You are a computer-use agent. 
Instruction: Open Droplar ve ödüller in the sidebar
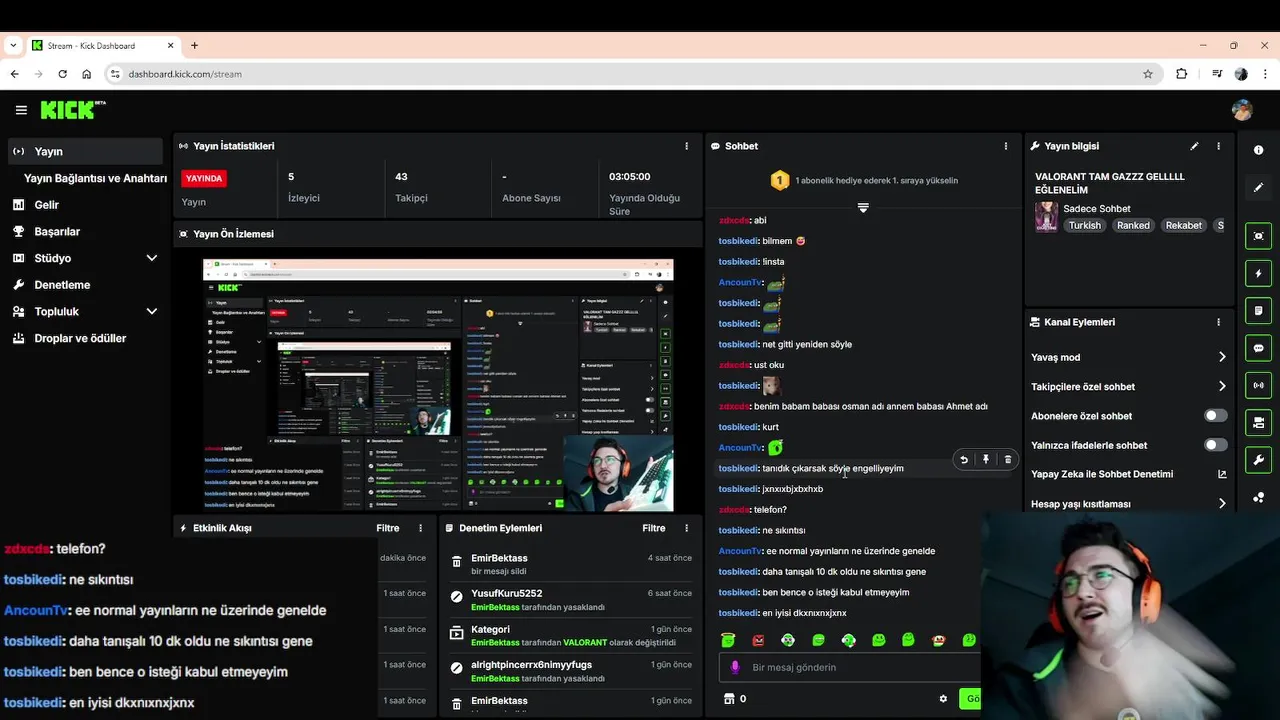pyautogui.click(x=82, y=338)
